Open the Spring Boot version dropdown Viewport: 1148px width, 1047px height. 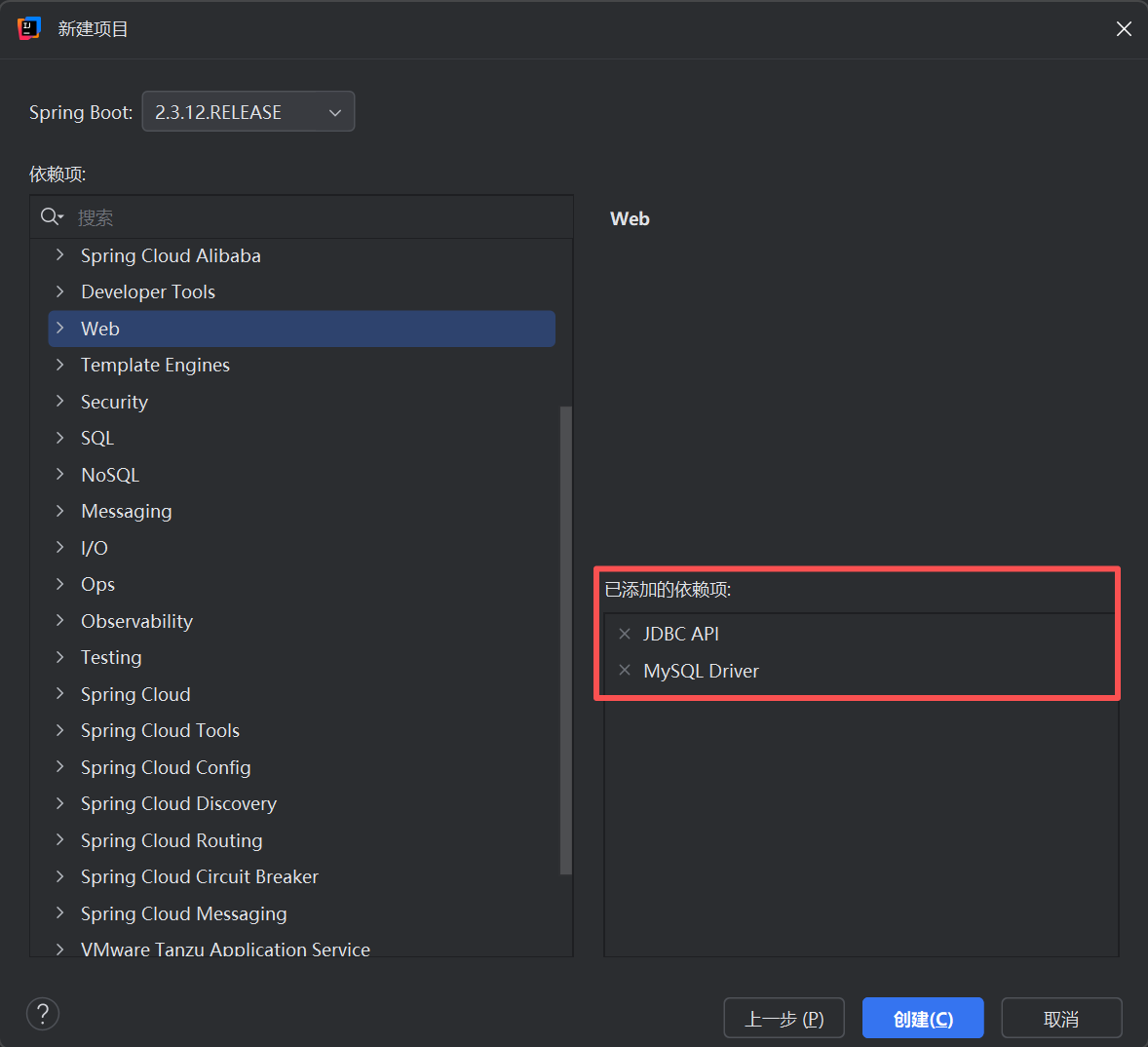pos(249,111)
